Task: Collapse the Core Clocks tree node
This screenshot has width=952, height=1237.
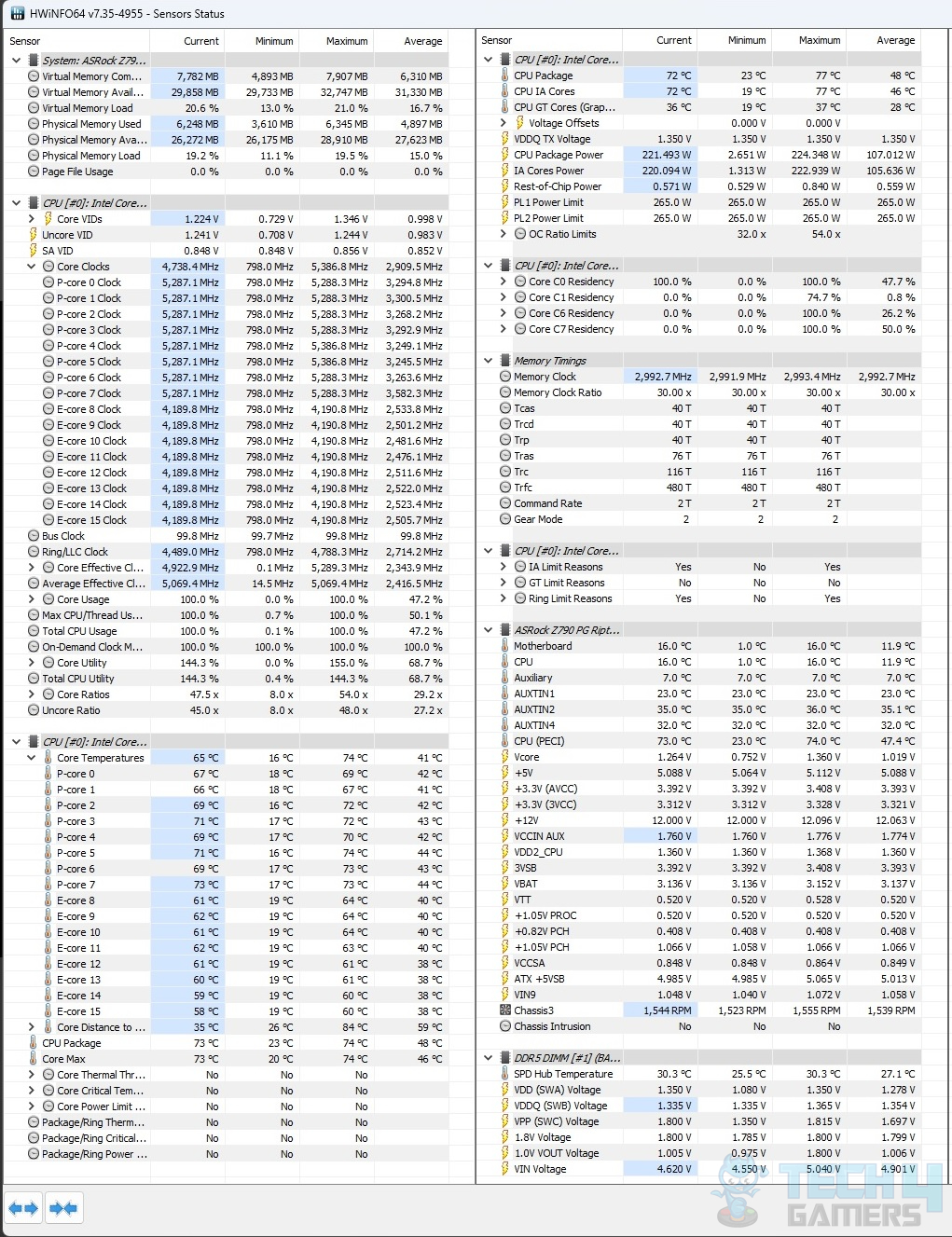Action: 32,267
